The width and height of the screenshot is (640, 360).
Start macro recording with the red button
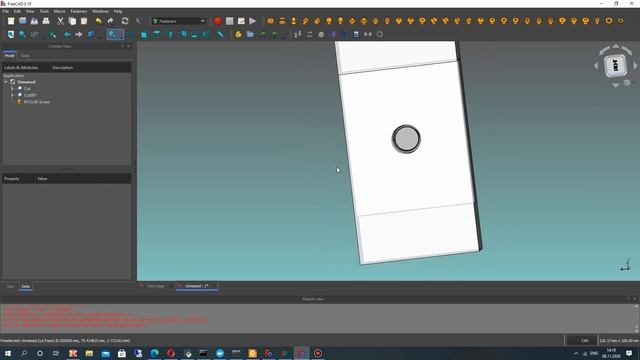point(218,21)
